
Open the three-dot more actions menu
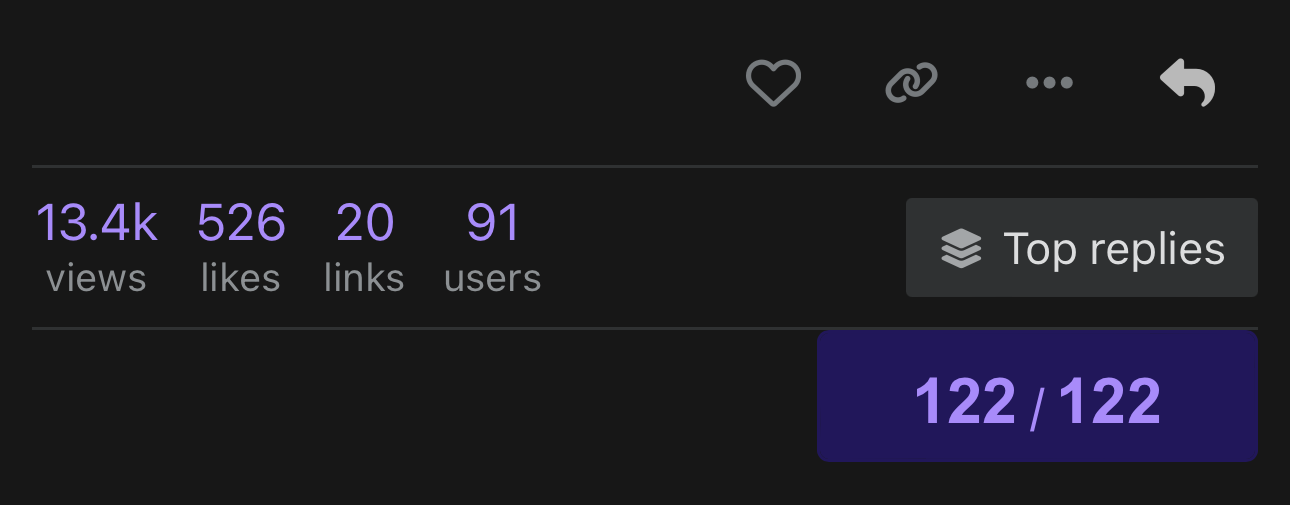click(1049, 83)
